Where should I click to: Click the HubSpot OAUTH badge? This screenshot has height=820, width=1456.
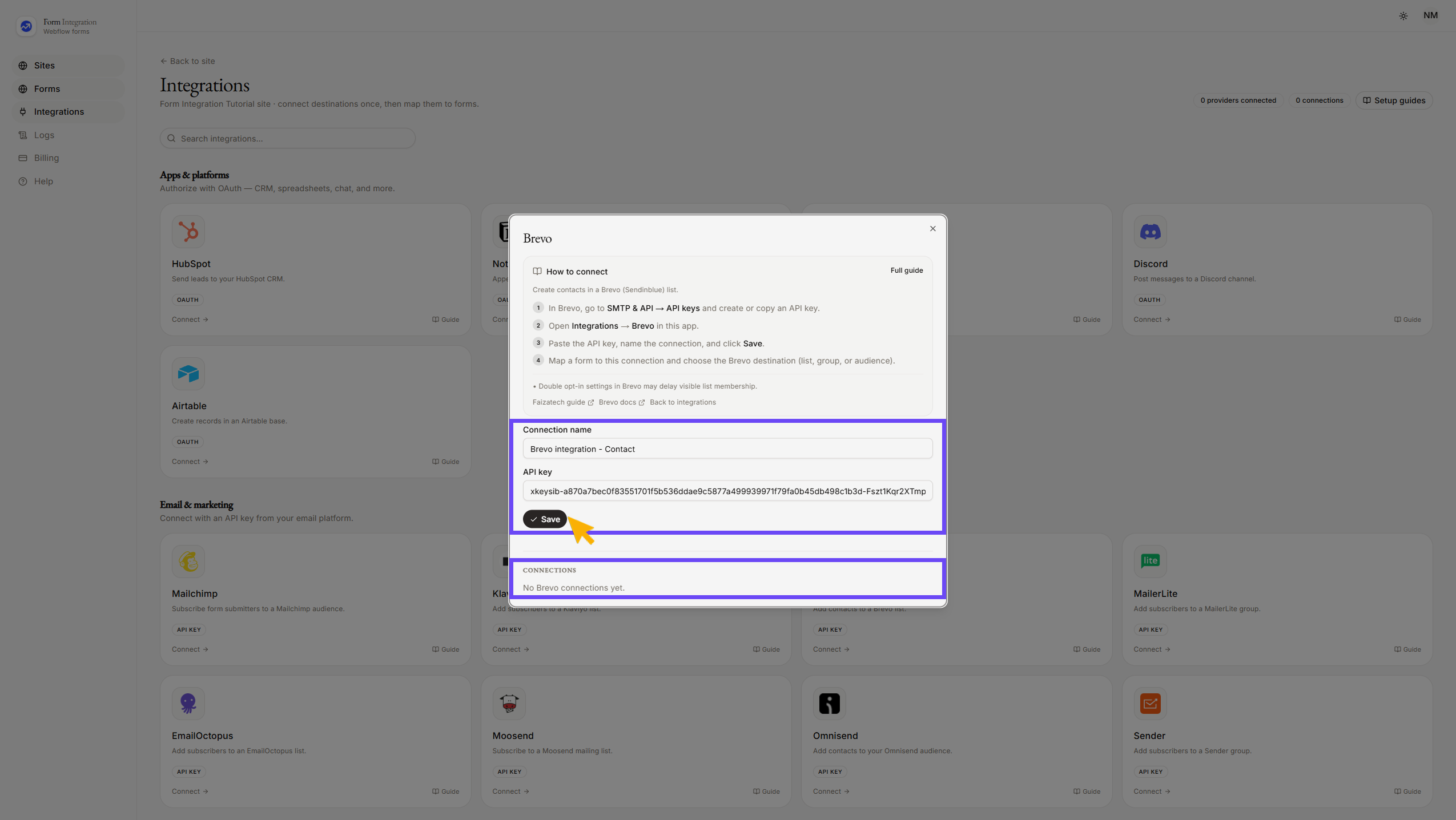pos(188,300)
